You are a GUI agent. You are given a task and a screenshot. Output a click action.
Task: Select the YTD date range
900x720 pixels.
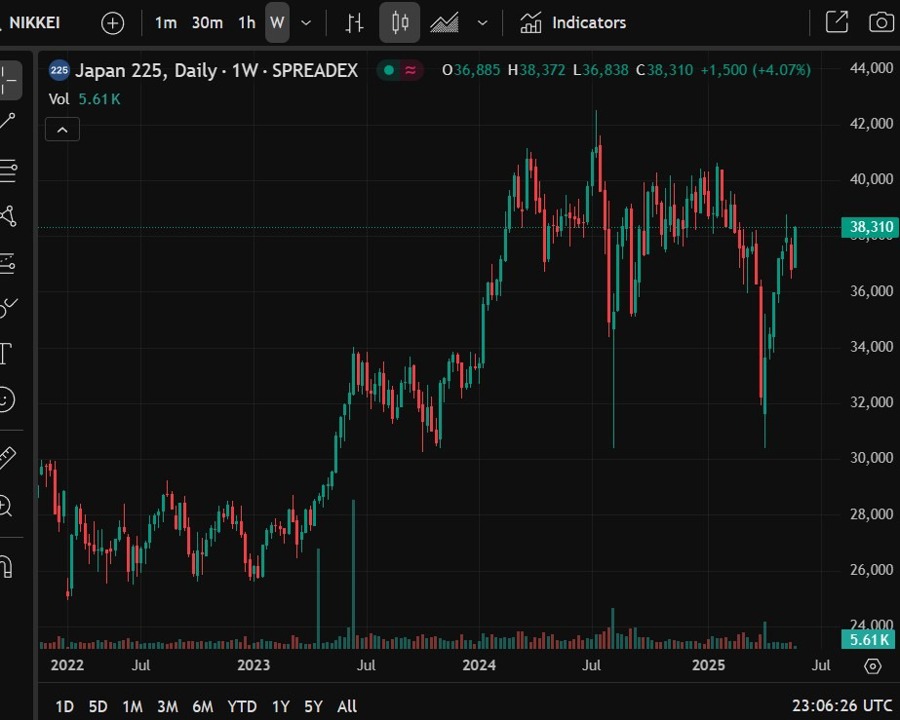tap(242, 706)
